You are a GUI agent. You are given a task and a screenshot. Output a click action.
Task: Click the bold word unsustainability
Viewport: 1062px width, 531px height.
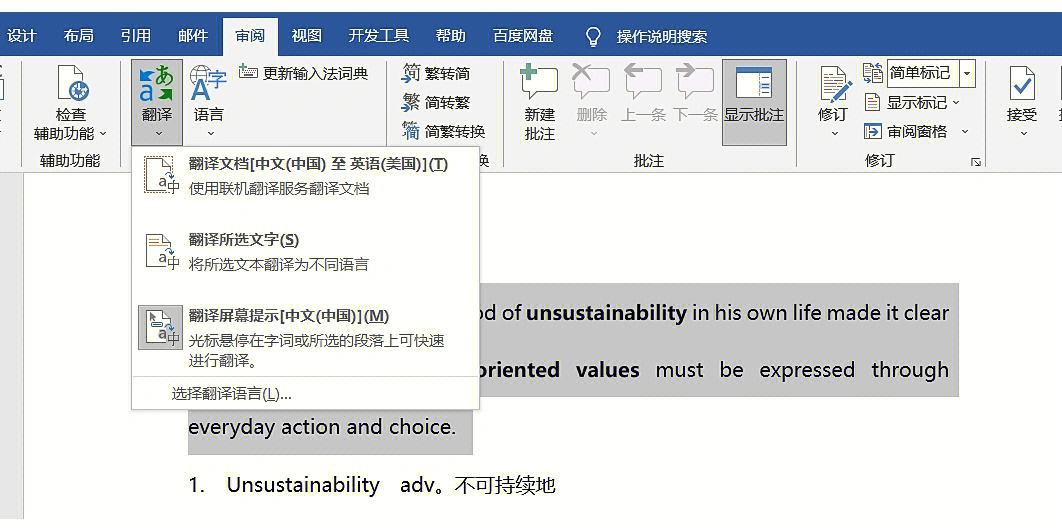(x=606, y=312)
